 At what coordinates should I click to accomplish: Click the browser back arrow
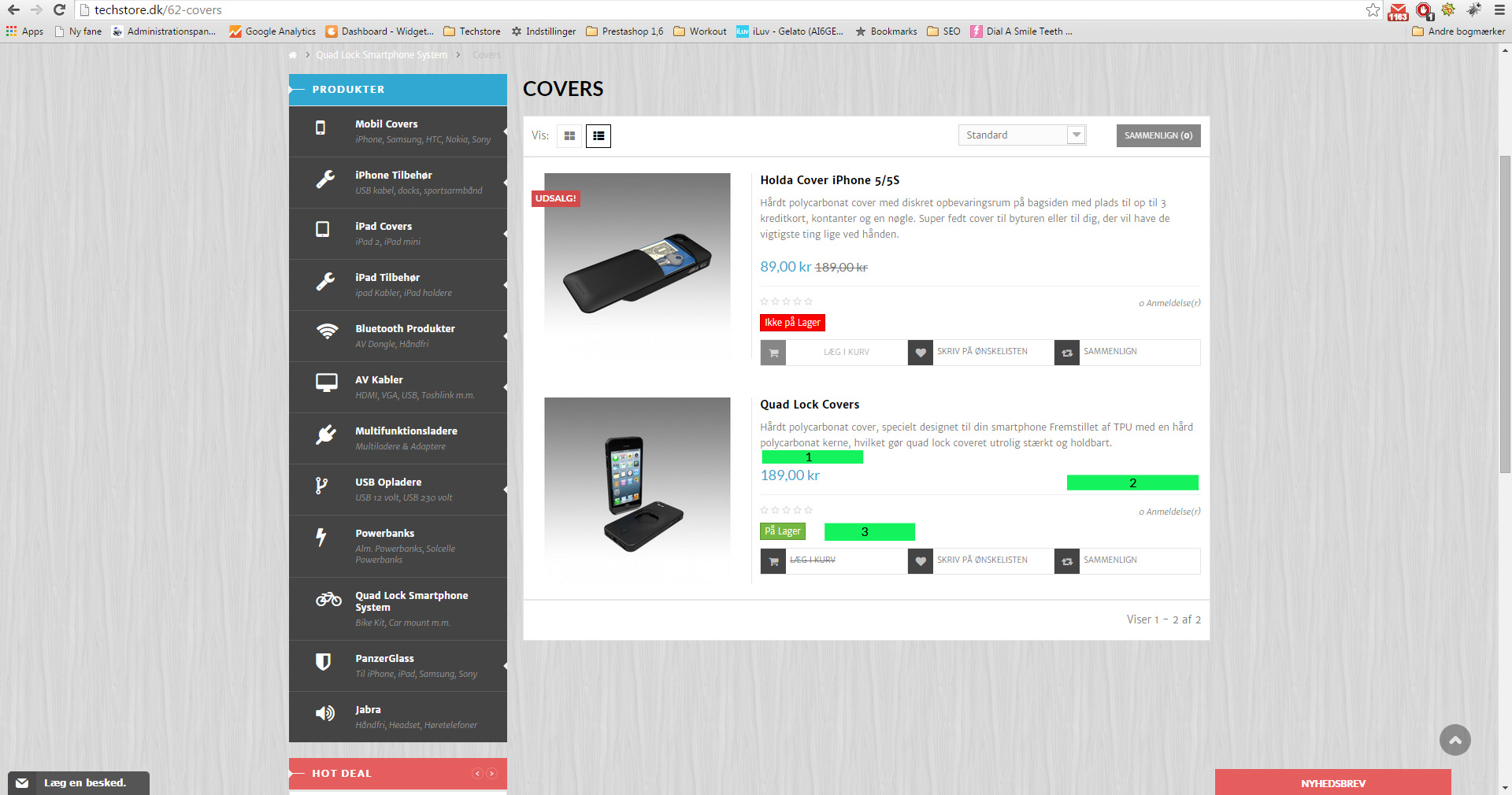(x=13, y=10)
